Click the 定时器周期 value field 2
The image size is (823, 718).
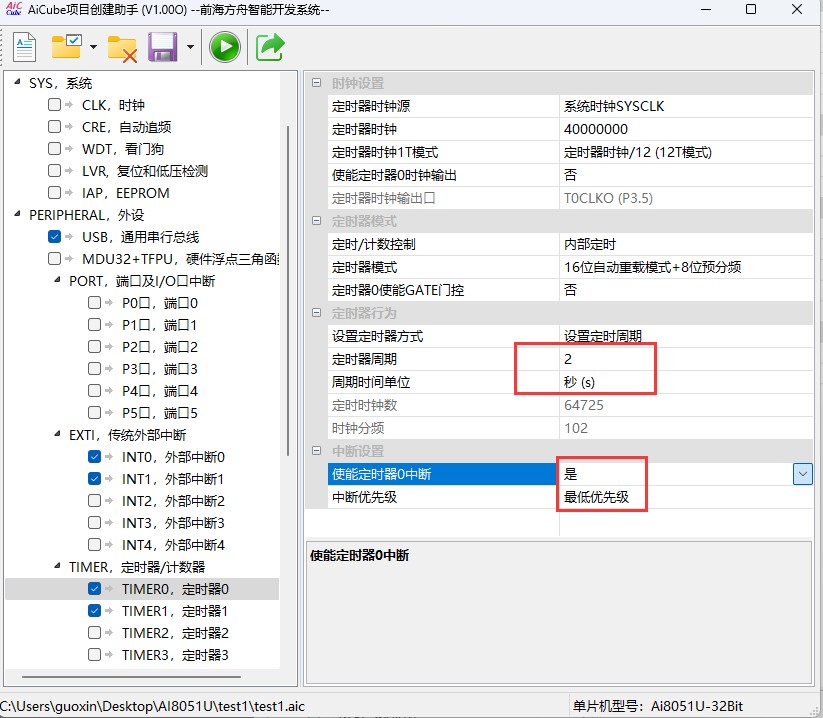[x=686, y=359]
